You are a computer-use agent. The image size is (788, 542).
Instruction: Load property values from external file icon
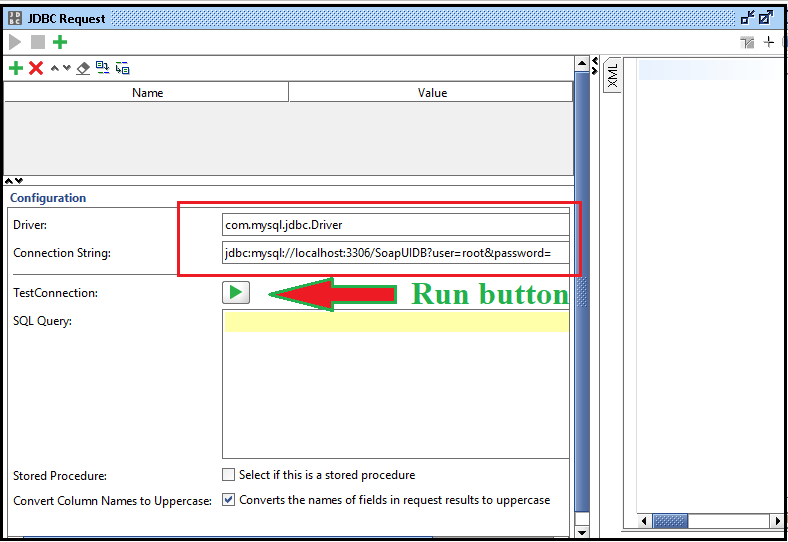(103, 67)
